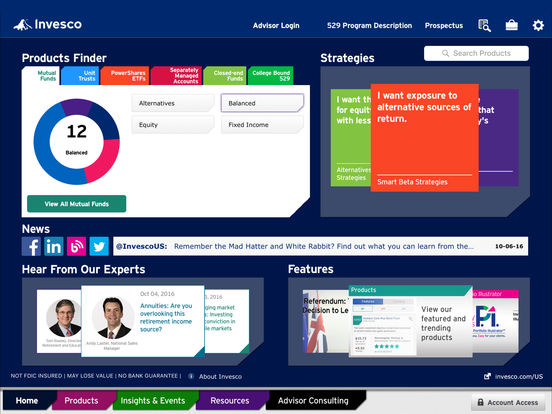Open the Advisor Consulting tab
552x414 pixels.
[x=313, y=401]
